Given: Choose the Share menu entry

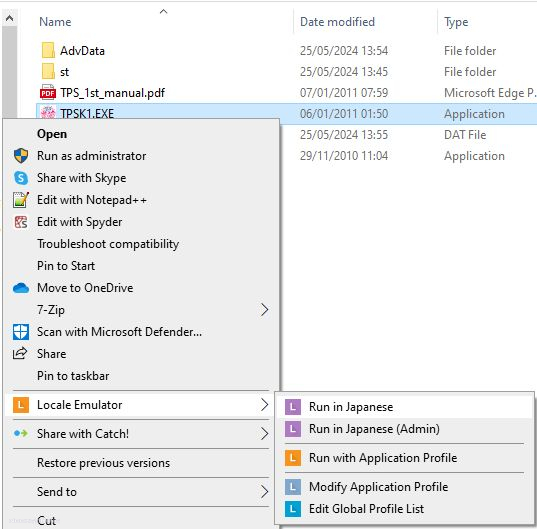Looking at the screenshot, I should point(141,354).
